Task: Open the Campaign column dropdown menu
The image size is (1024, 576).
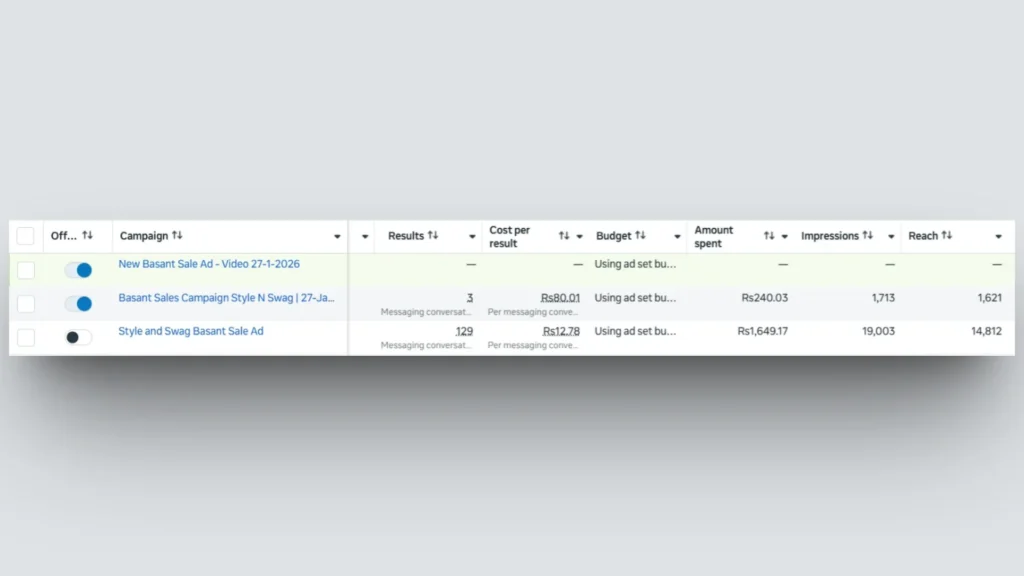Action: 337,237
